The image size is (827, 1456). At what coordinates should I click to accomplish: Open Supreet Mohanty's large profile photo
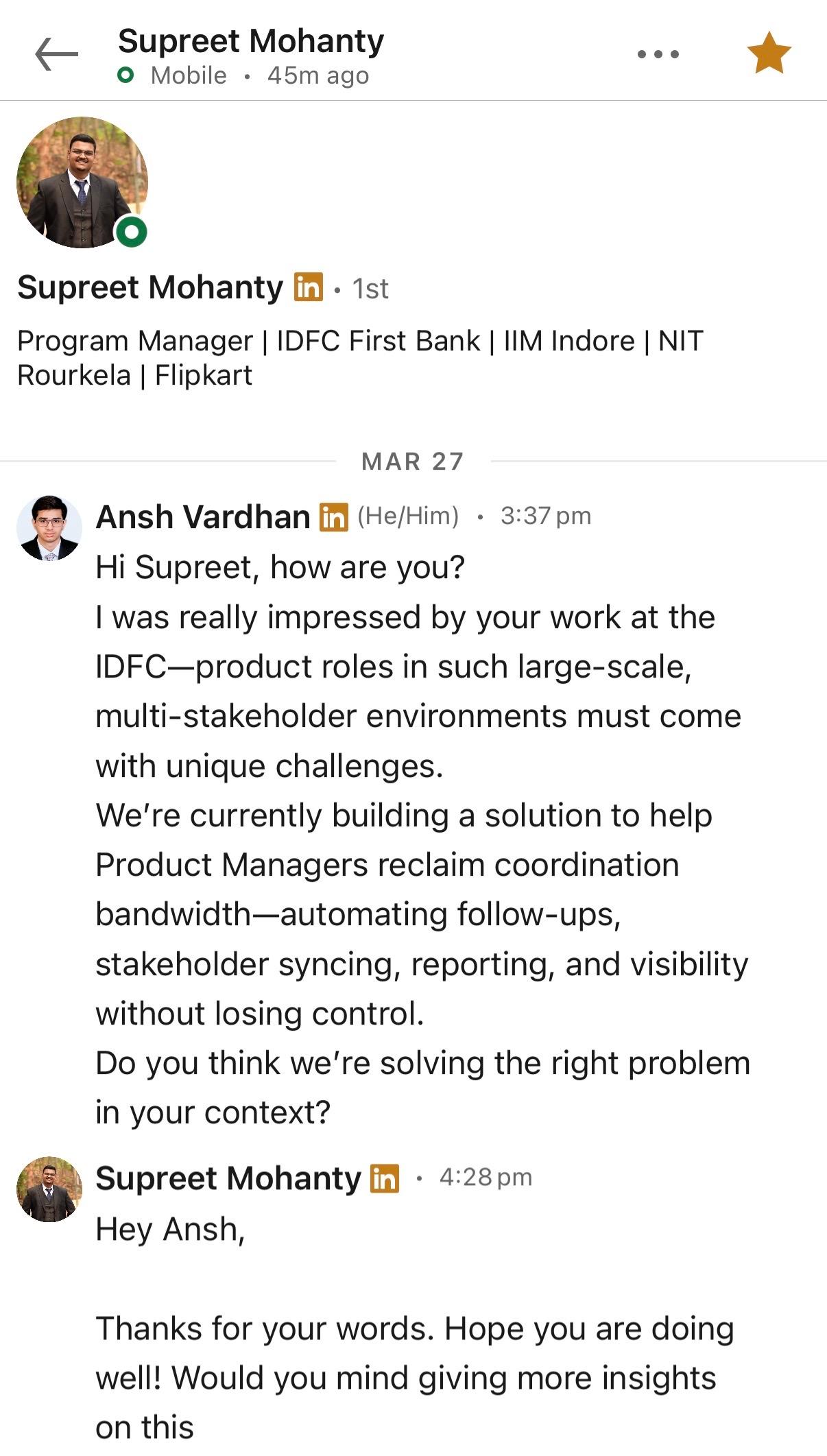pyautogui.click(x=82, y=182)
